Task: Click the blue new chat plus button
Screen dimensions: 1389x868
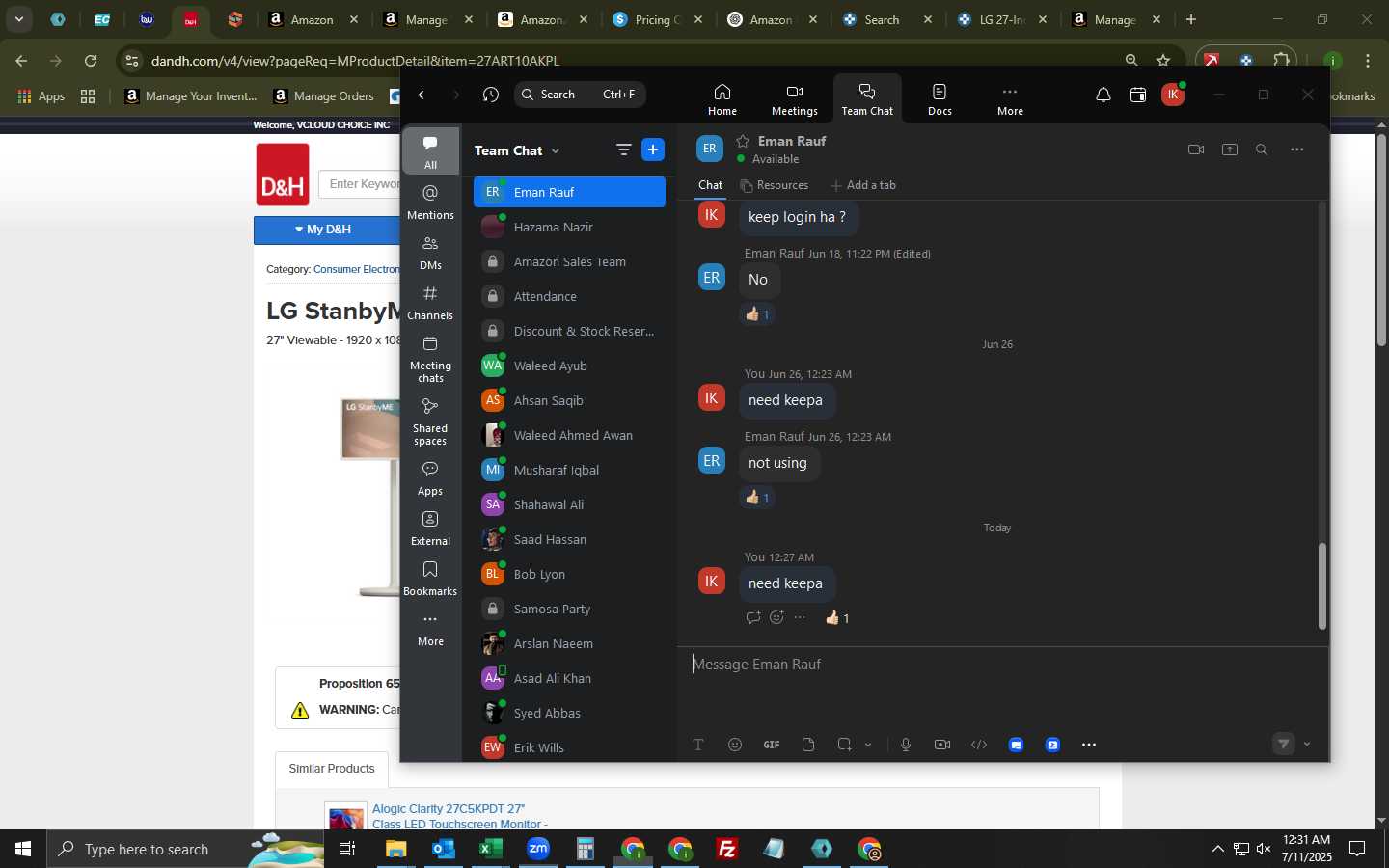Action: tap(653, 149)
